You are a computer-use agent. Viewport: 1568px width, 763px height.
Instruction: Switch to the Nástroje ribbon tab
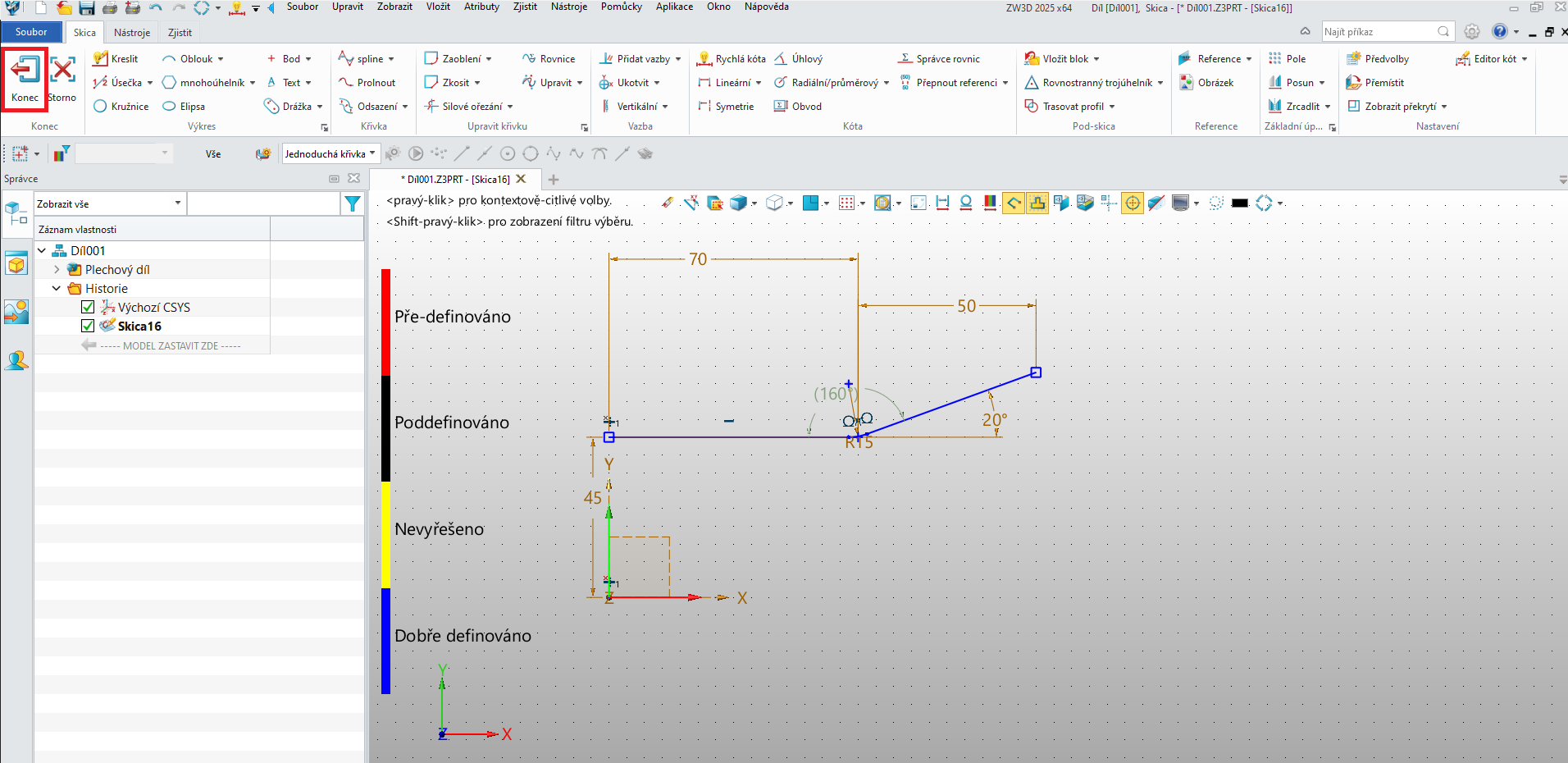[x=132, y=33]
